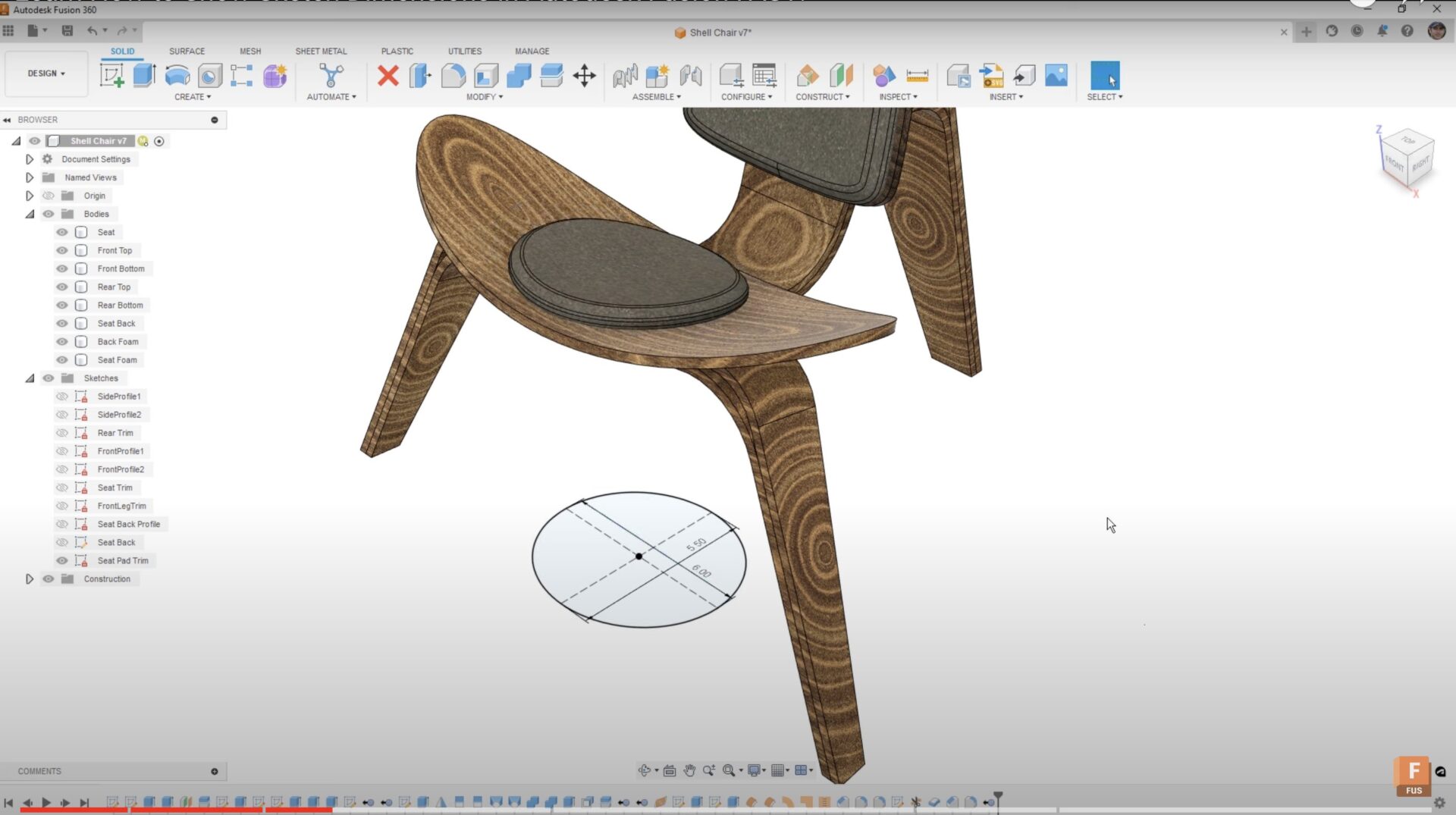1456x815 pixels.
Task: Open the Press Pull / Fillet tool in Modify
Action: [419, 75]
